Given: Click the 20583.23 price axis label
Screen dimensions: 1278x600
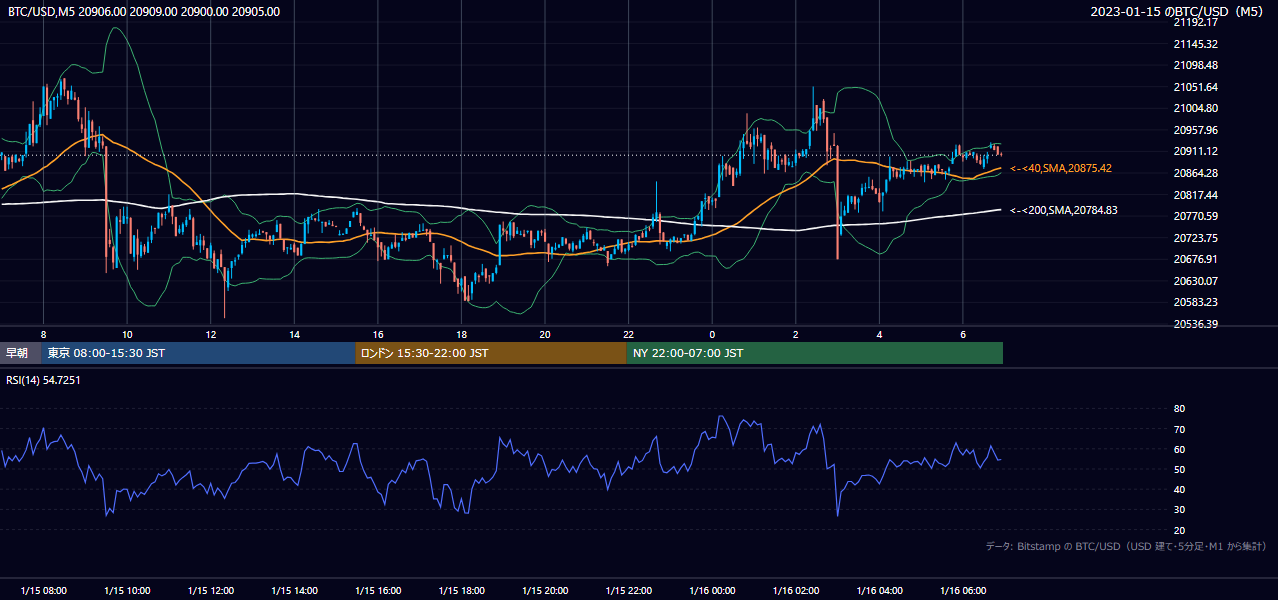Looking at the screenshot, I should coord(1195,302).
